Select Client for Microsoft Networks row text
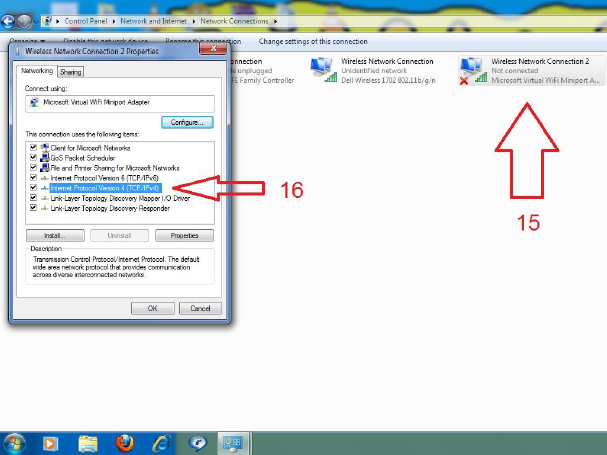The width and height of the screenshot is (607, 455). [x=90, y=148]
